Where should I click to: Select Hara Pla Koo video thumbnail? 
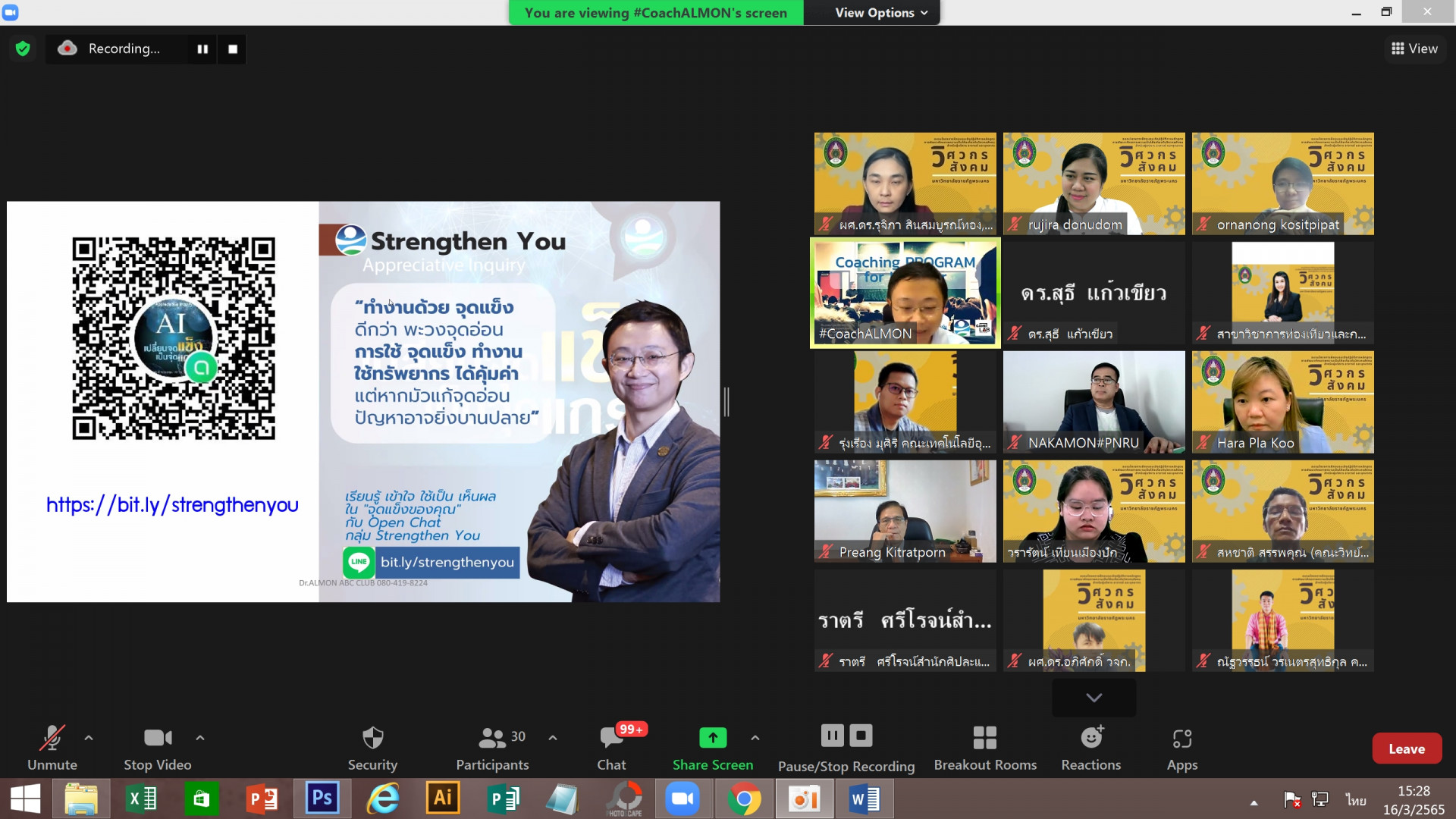(1282, 402)
